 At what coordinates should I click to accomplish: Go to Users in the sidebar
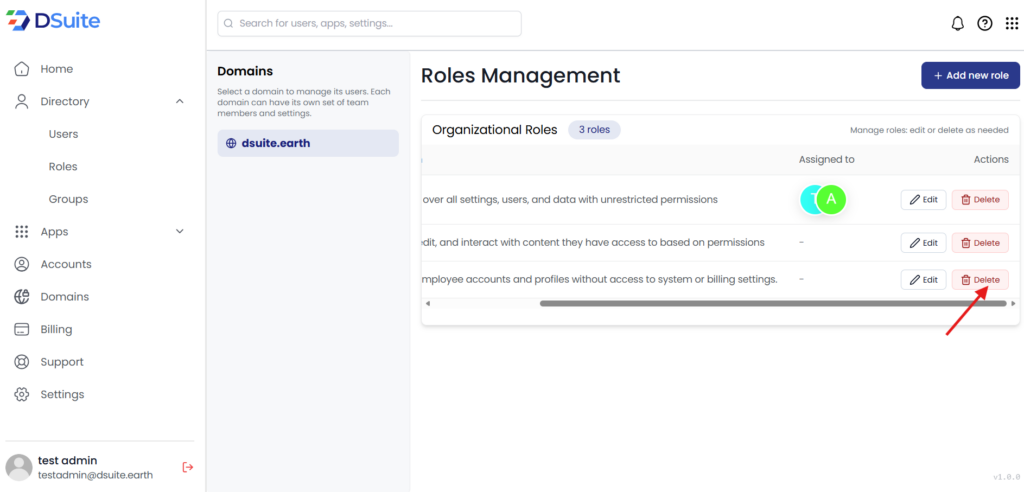[x=63, y=134]
